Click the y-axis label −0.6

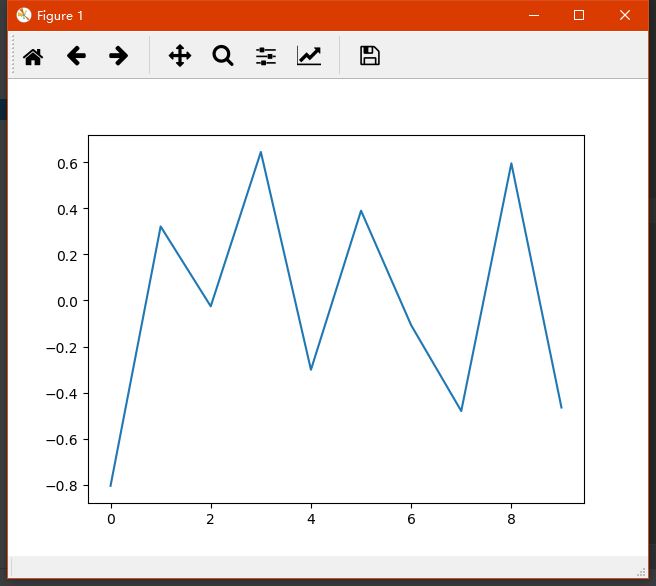point(62,440)
